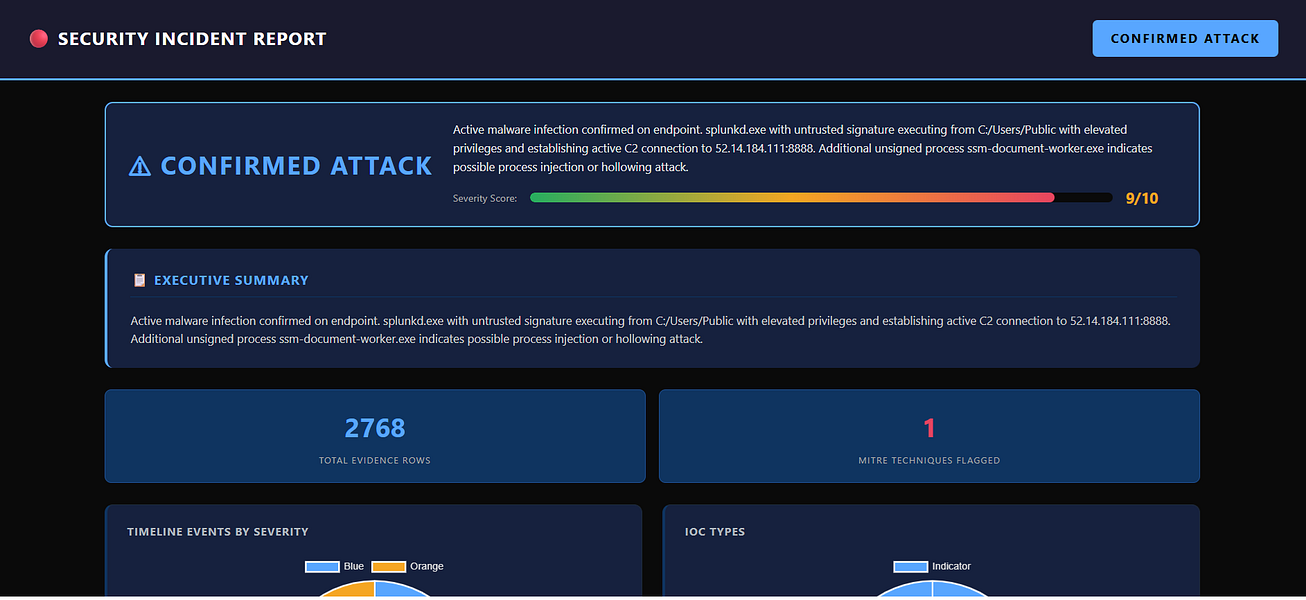The height and width of the screenshot is (600, 1306).
Task: Click the 2768 total evidence rows value
Action: [375, 428]
